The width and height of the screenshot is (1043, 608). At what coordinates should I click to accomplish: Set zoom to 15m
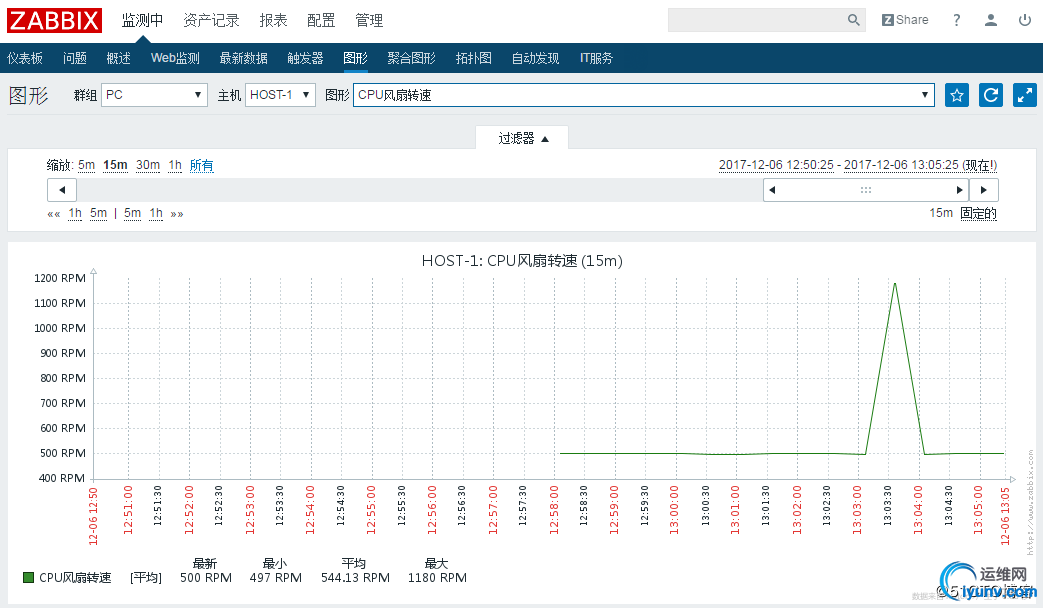115,165
